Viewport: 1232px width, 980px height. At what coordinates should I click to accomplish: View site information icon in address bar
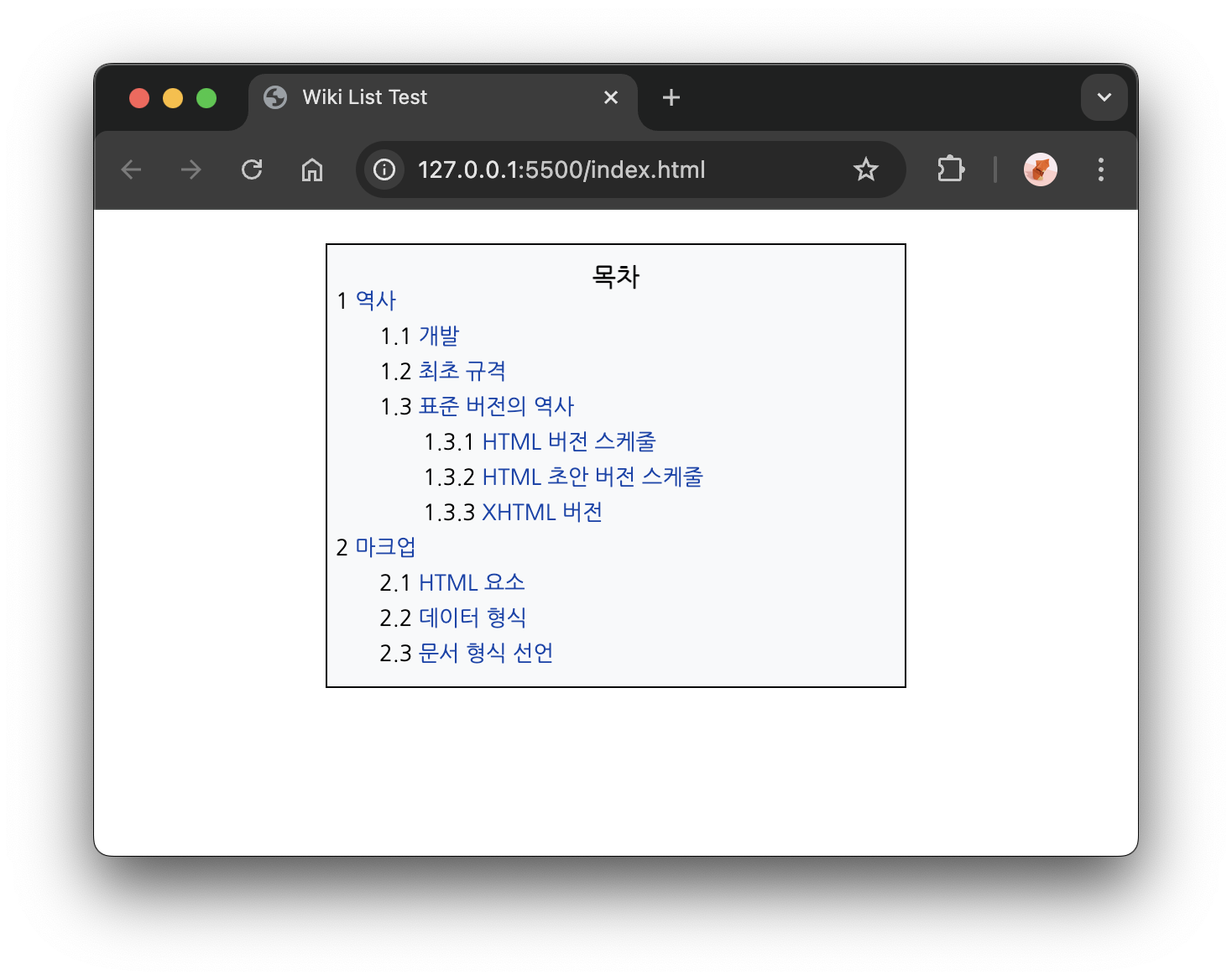coord(384,169)
